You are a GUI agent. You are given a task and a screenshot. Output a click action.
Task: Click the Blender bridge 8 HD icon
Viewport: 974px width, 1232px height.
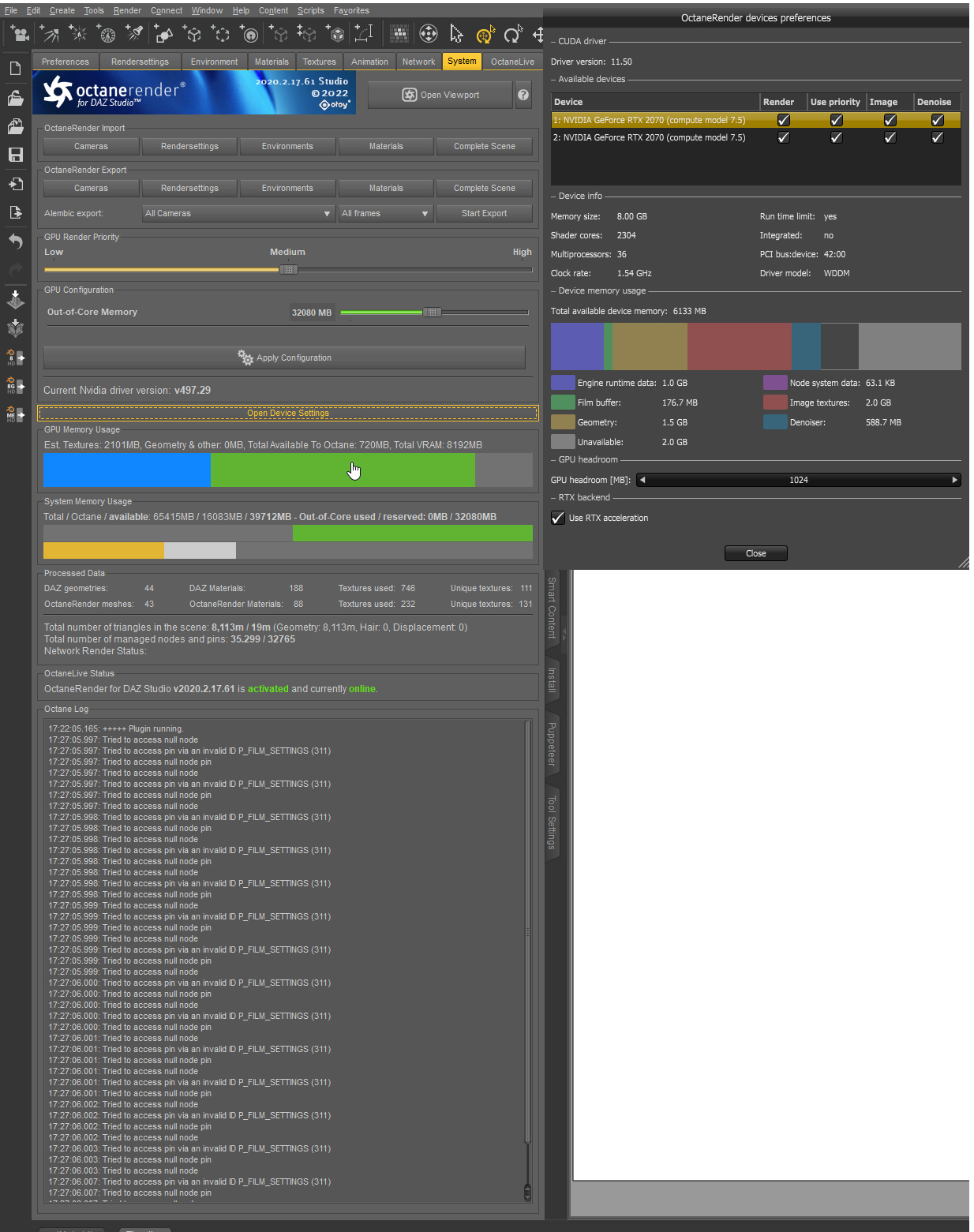[x=15, y=358]
